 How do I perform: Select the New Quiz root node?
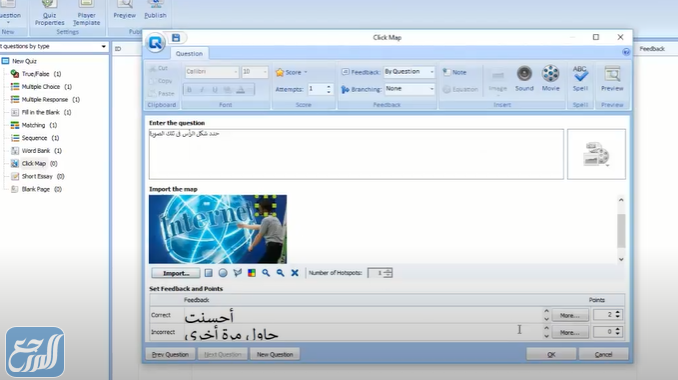(x=19, y=61)
